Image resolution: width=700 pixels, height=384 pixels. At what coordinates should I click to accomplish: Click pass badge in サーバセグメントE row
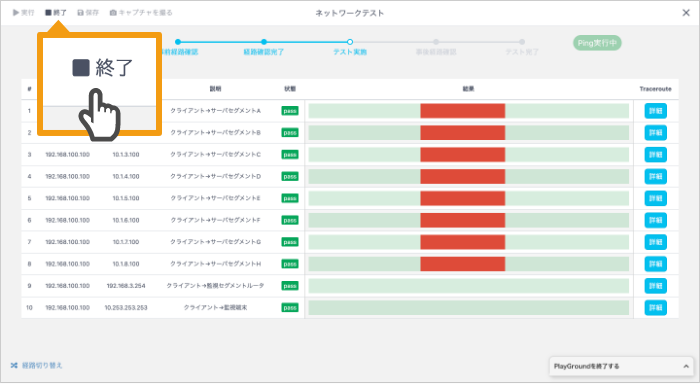tap(290, 198)
